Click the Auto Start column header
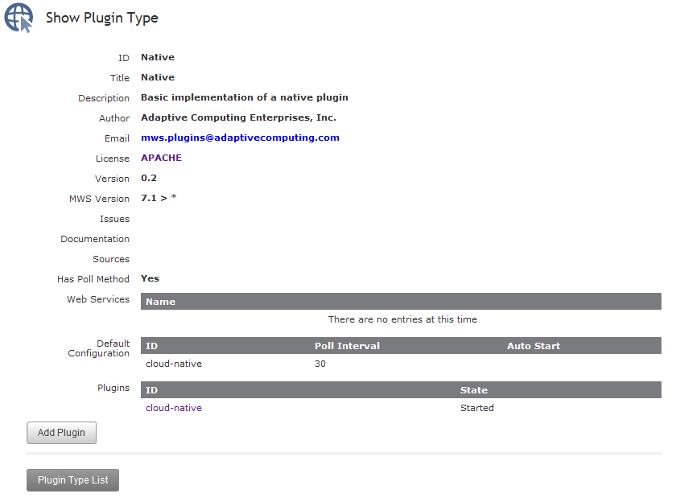 [533, 346]
